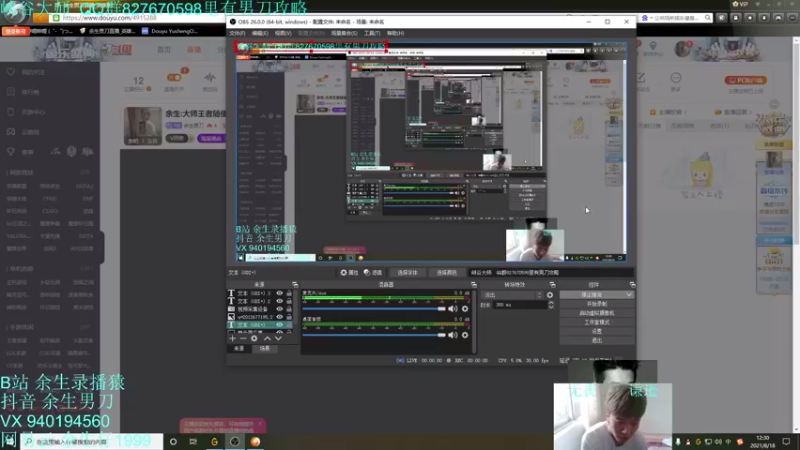800x450 pixels.
Task: Click the transition duration stepper arrows
Action: click(x=551, y=305)
